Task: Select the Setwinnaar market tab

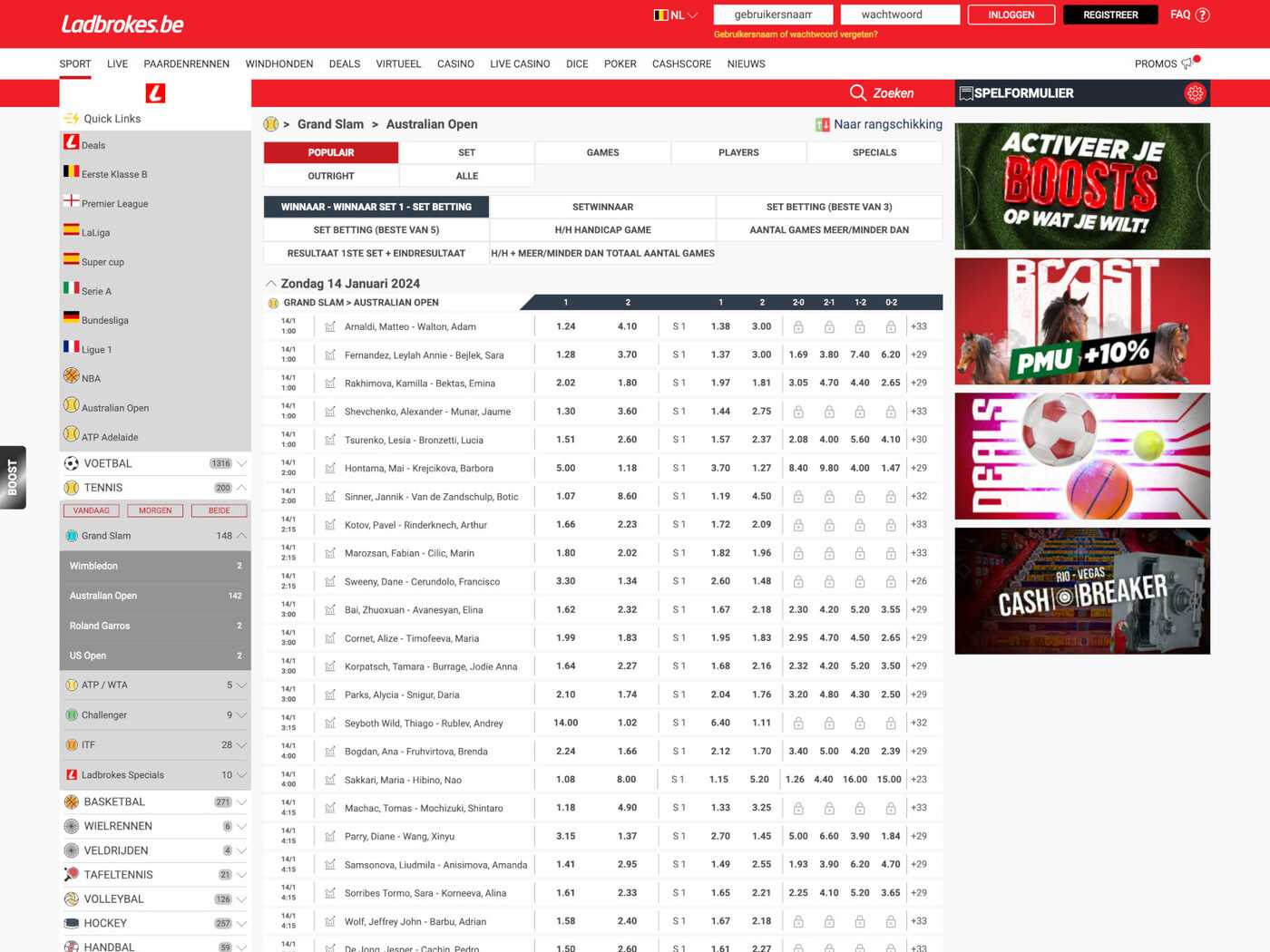Action: [602, 207]
